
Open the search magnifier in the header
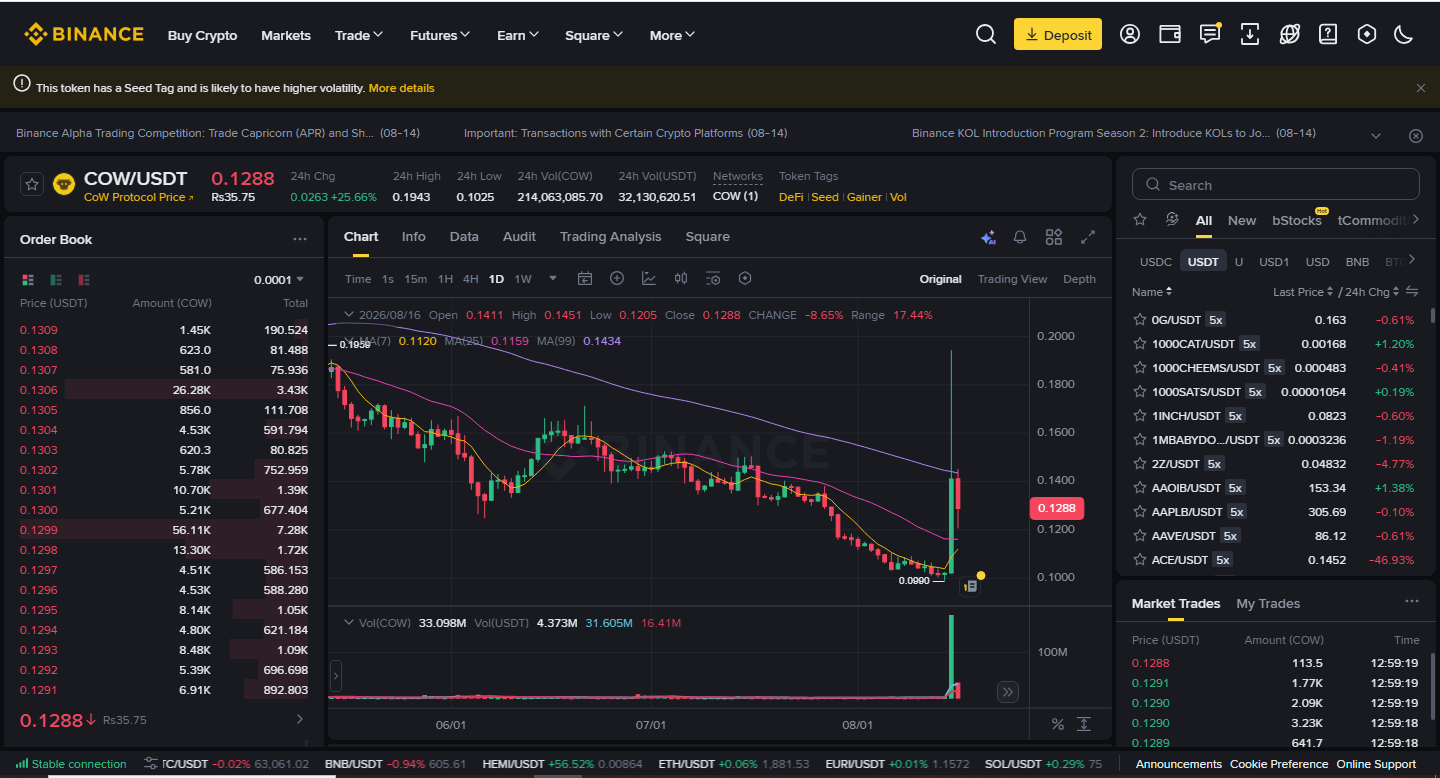pyautogui.click(x=986, y=34)
